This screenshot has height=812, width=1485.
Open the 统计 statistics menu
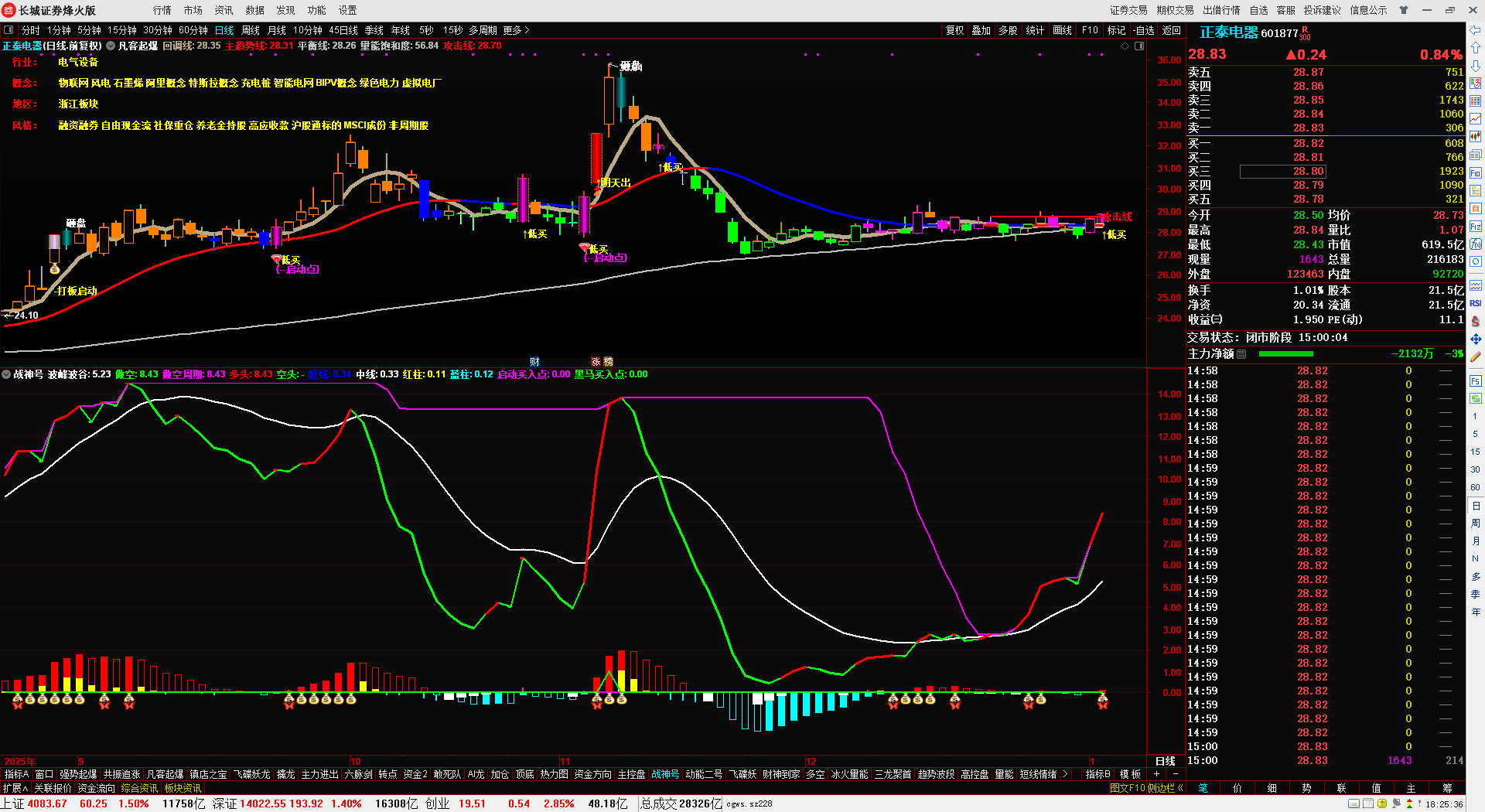click(1035, 30)
